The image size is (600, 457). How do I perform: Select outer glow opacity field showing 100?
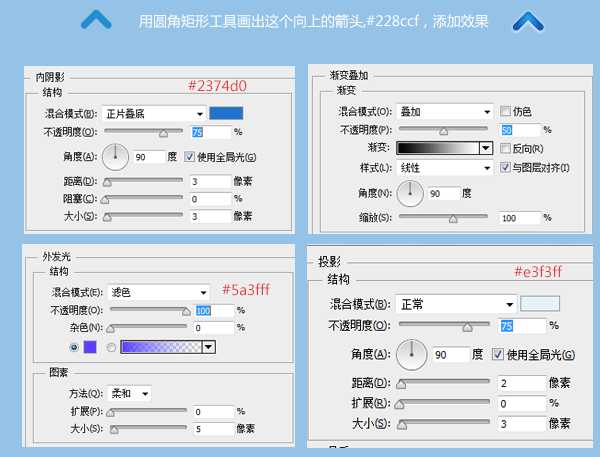214,310
